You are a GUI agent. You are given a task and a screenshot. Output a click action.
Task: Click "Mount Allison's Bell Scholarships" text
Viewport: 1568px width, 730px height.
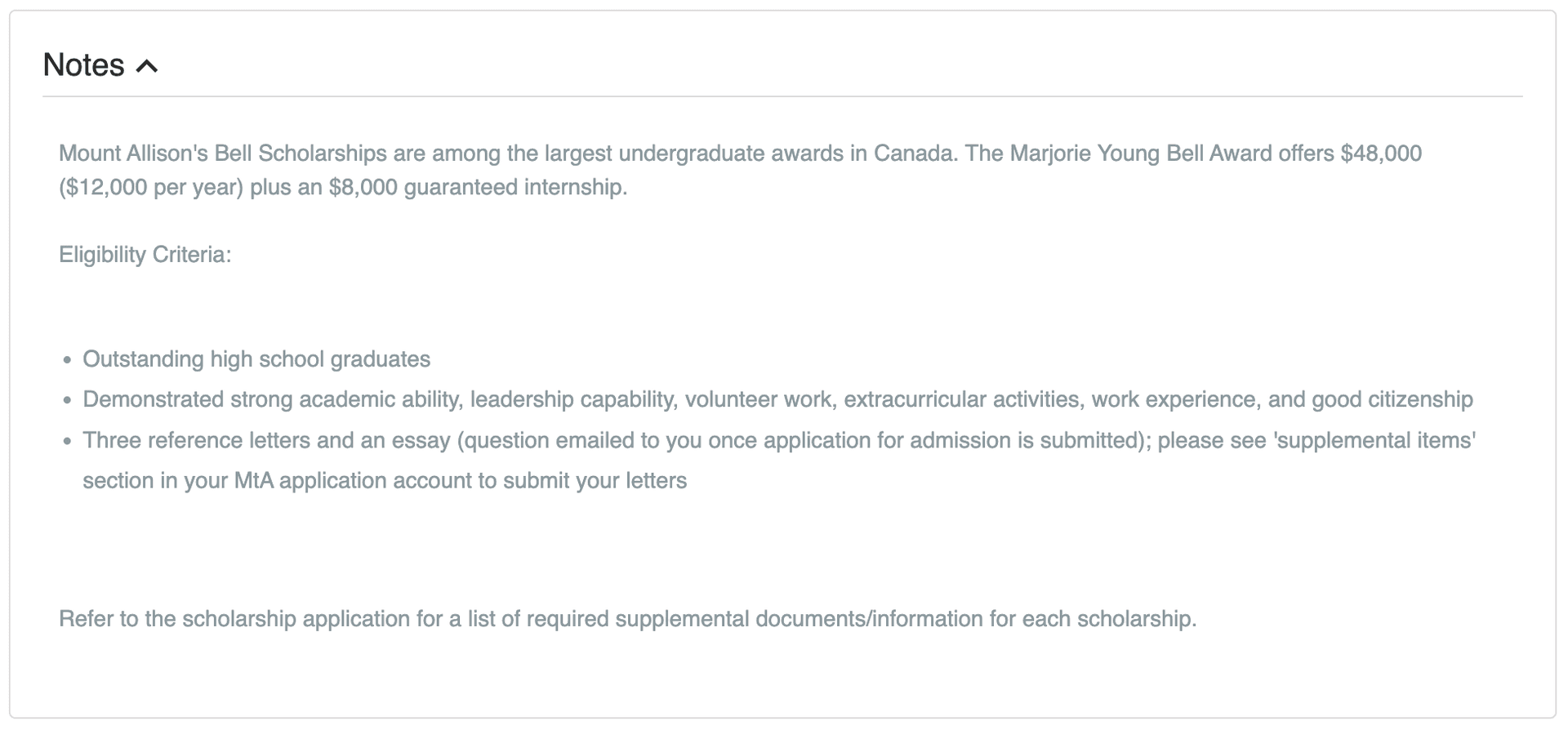[222, 154]
